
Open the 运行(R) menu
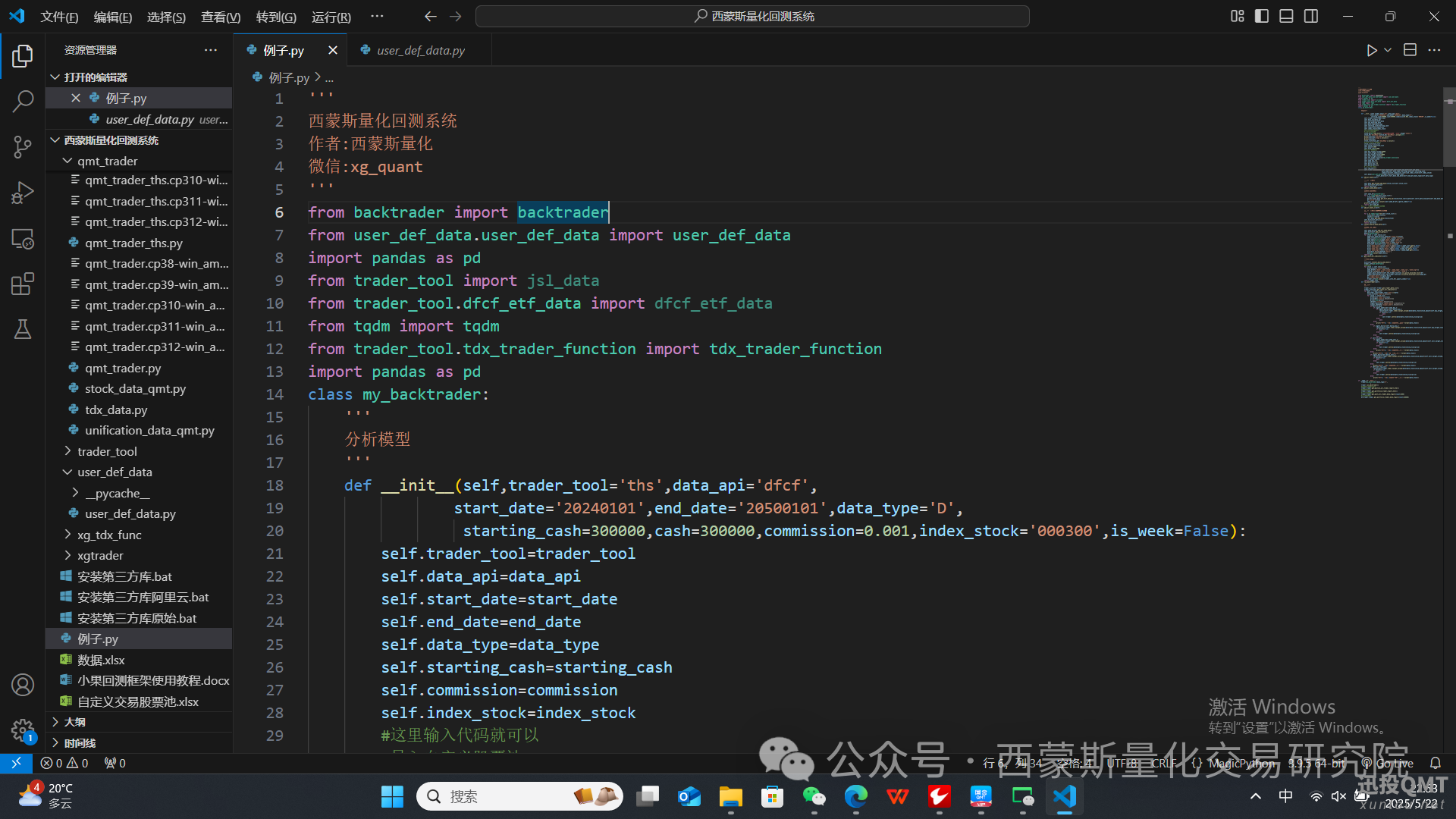(331, 16)
